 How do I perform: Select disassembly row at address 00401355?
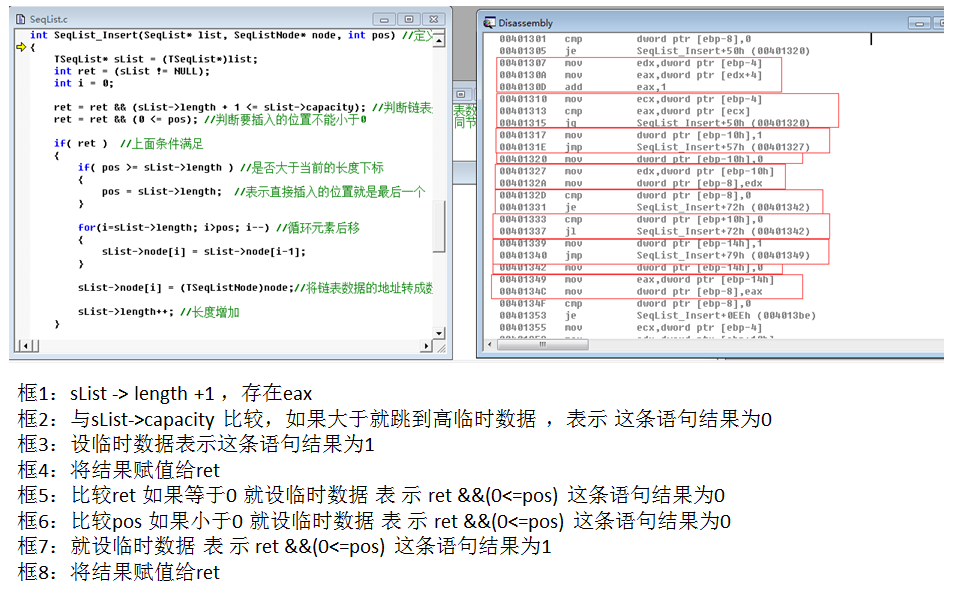point(631,328)
